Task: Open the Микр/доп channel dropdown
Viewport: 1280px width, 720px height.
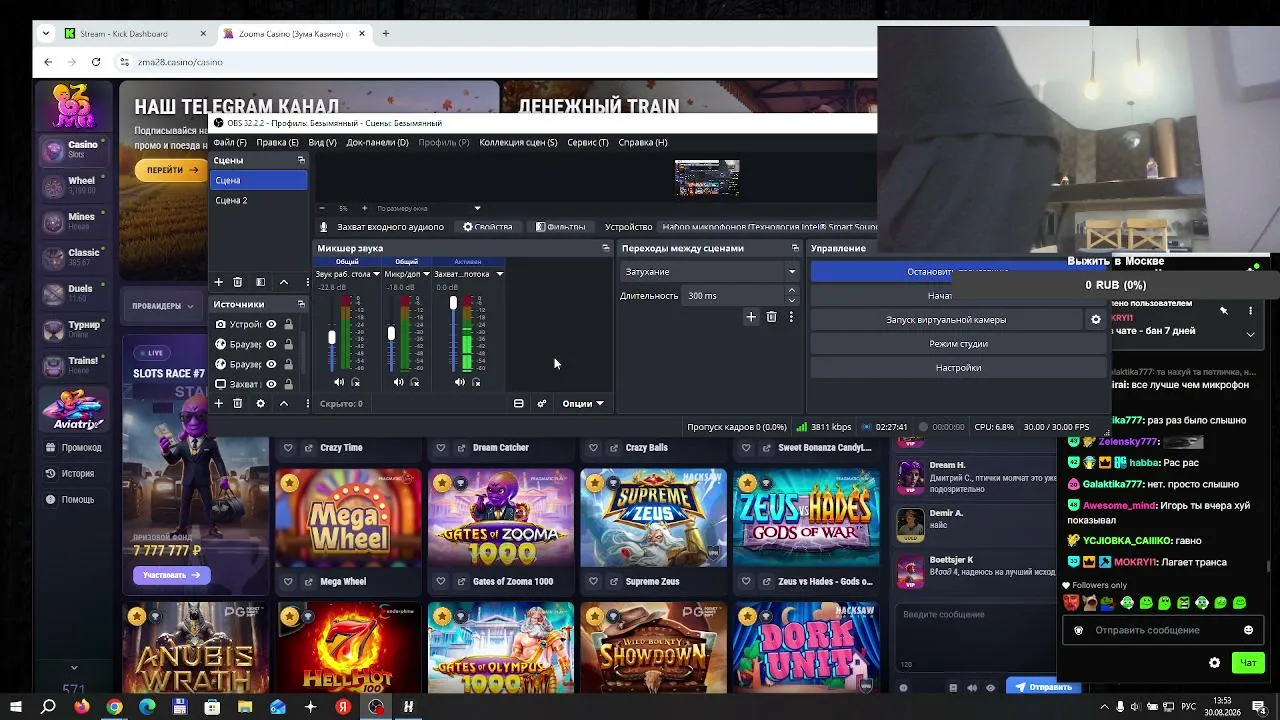Action: (x=426, y=274)
